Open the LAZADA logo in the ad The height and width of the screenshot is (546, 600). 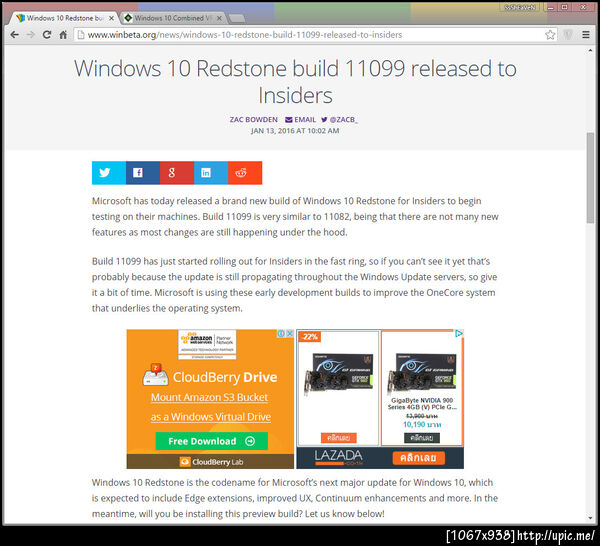[x=338, y=456]
